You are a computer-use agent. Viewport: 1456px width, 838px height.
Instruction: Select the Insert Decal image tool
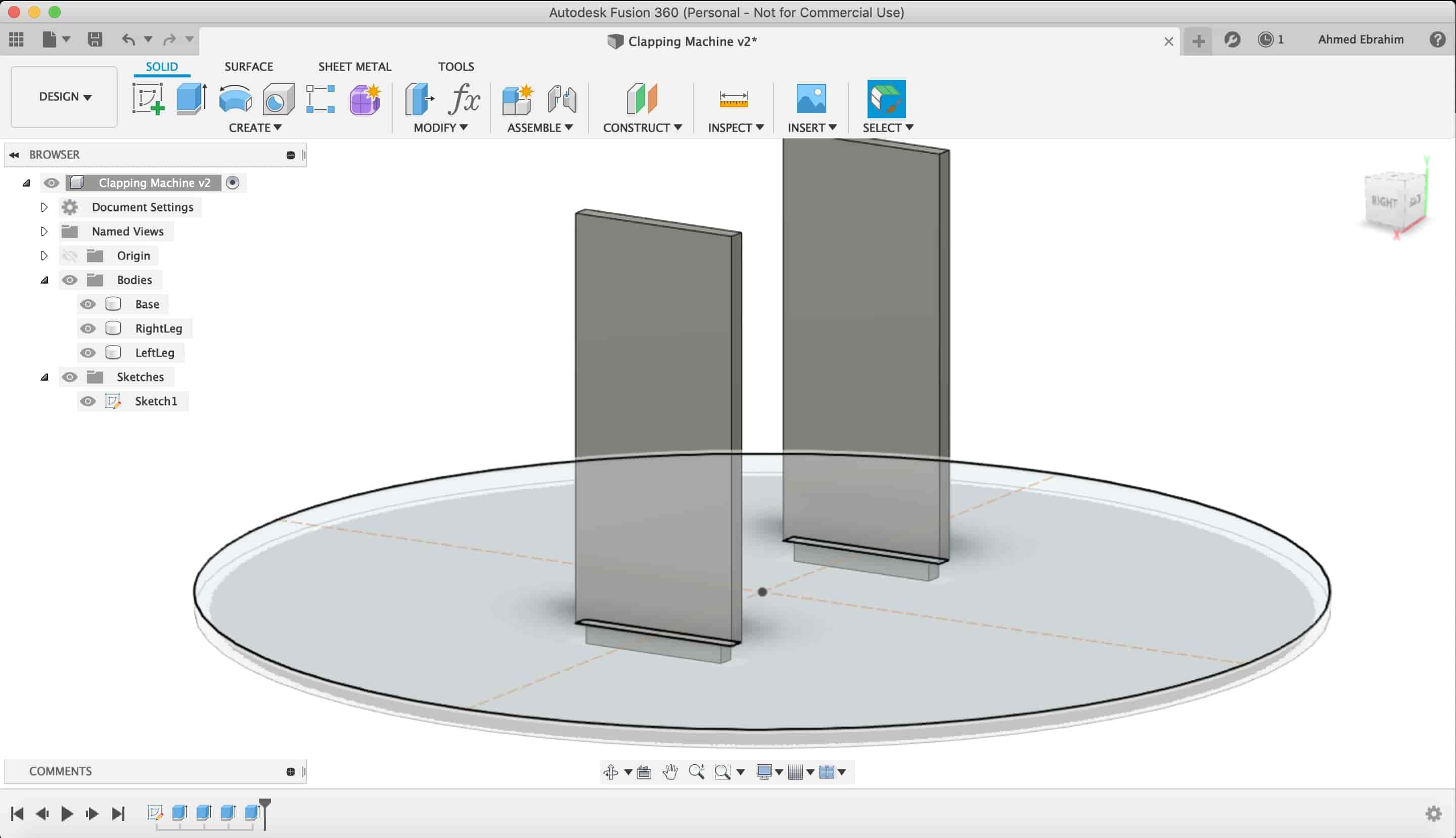[x=810, y=99]
